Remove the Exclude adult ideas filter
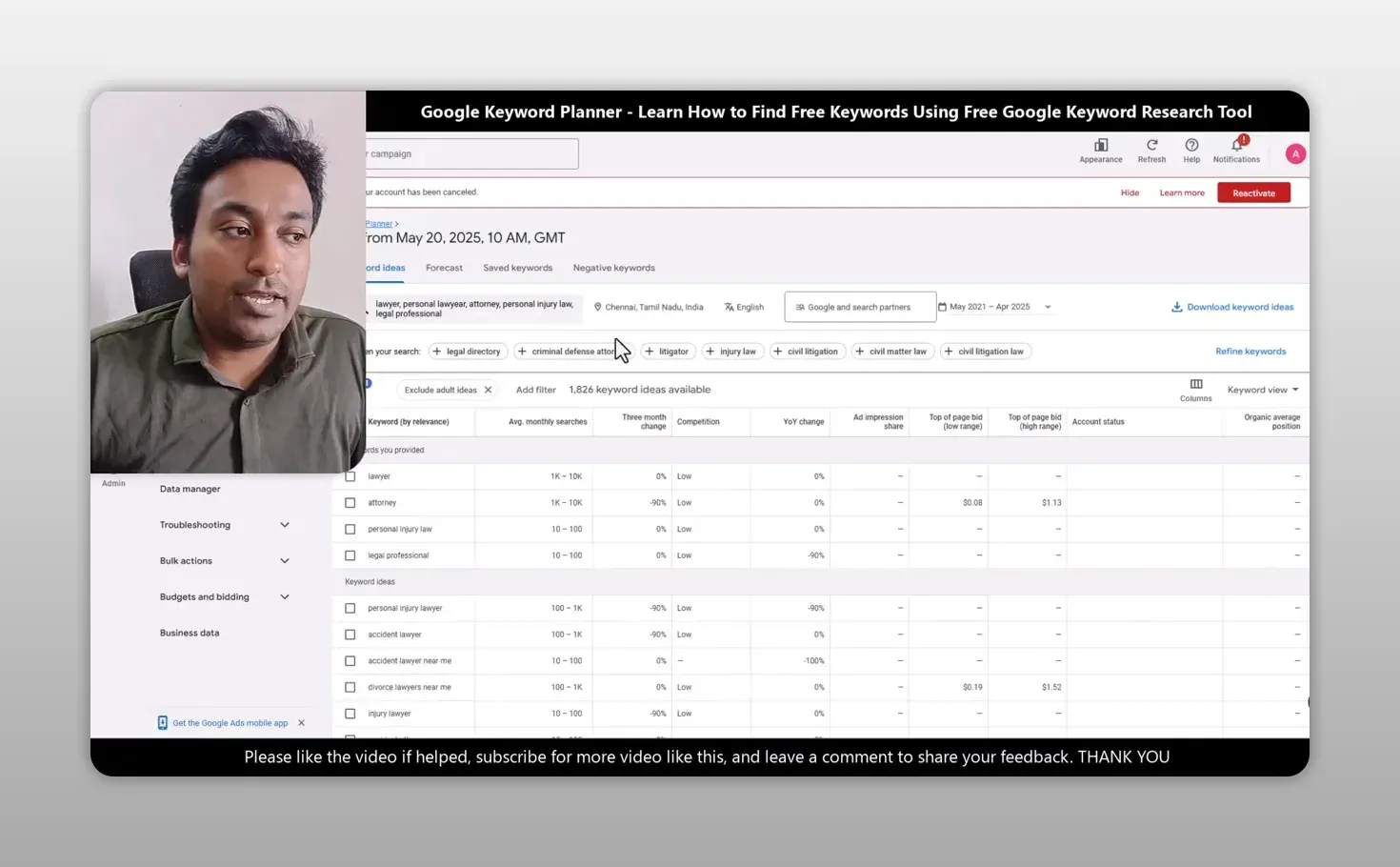Image resolution: width=1400 pixels, height=867 pixels. tap(488, 390)
